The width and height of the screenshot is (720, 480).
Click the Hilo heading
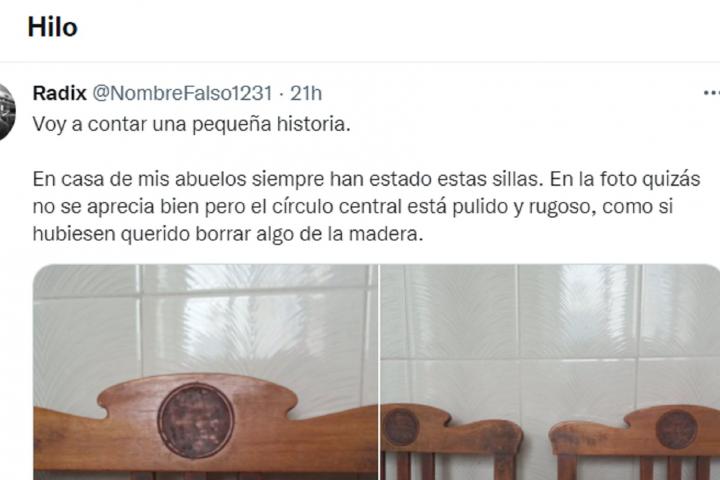pyautogui.click(x=52, y=27)
